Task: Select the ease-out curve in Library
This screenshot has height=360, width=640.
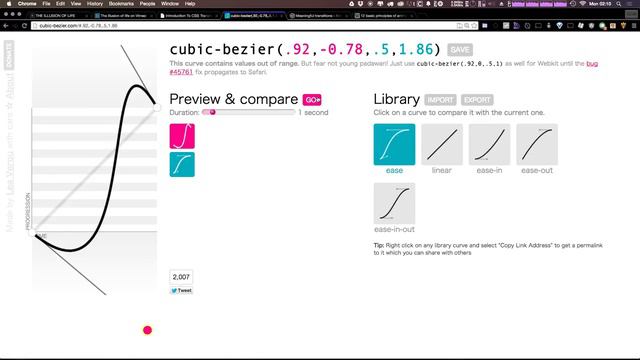Action: (x=537, y=144)
